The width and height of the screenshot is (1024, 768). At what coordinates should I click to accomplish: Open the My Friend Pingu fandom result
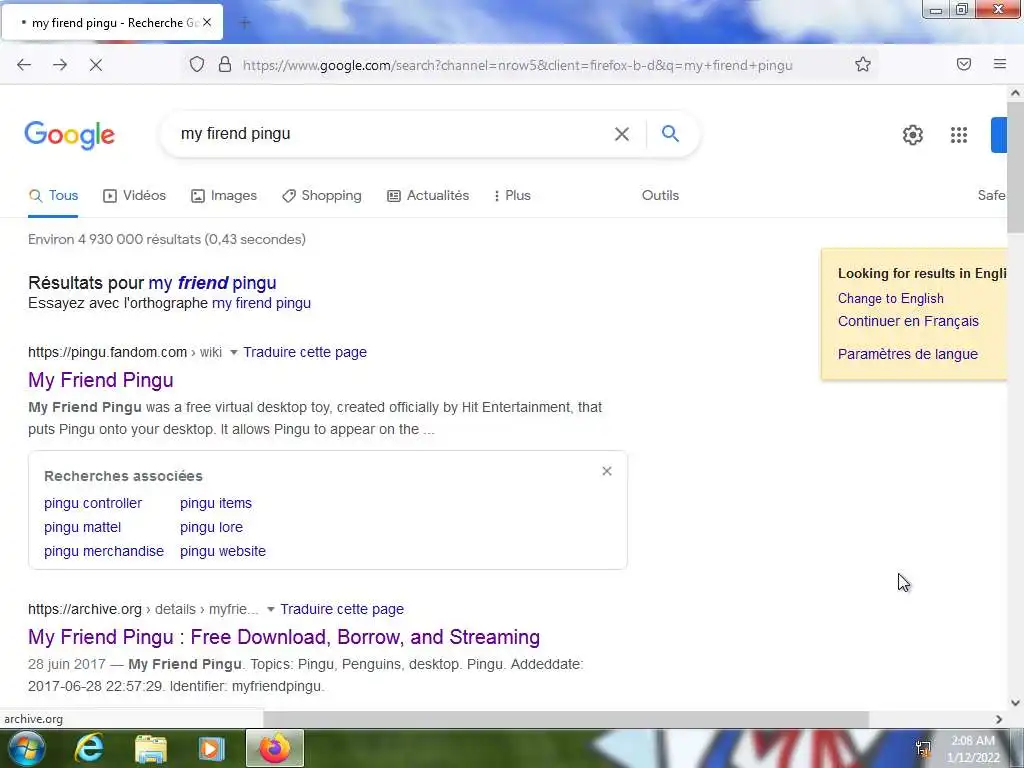click(x=101, y=380)
